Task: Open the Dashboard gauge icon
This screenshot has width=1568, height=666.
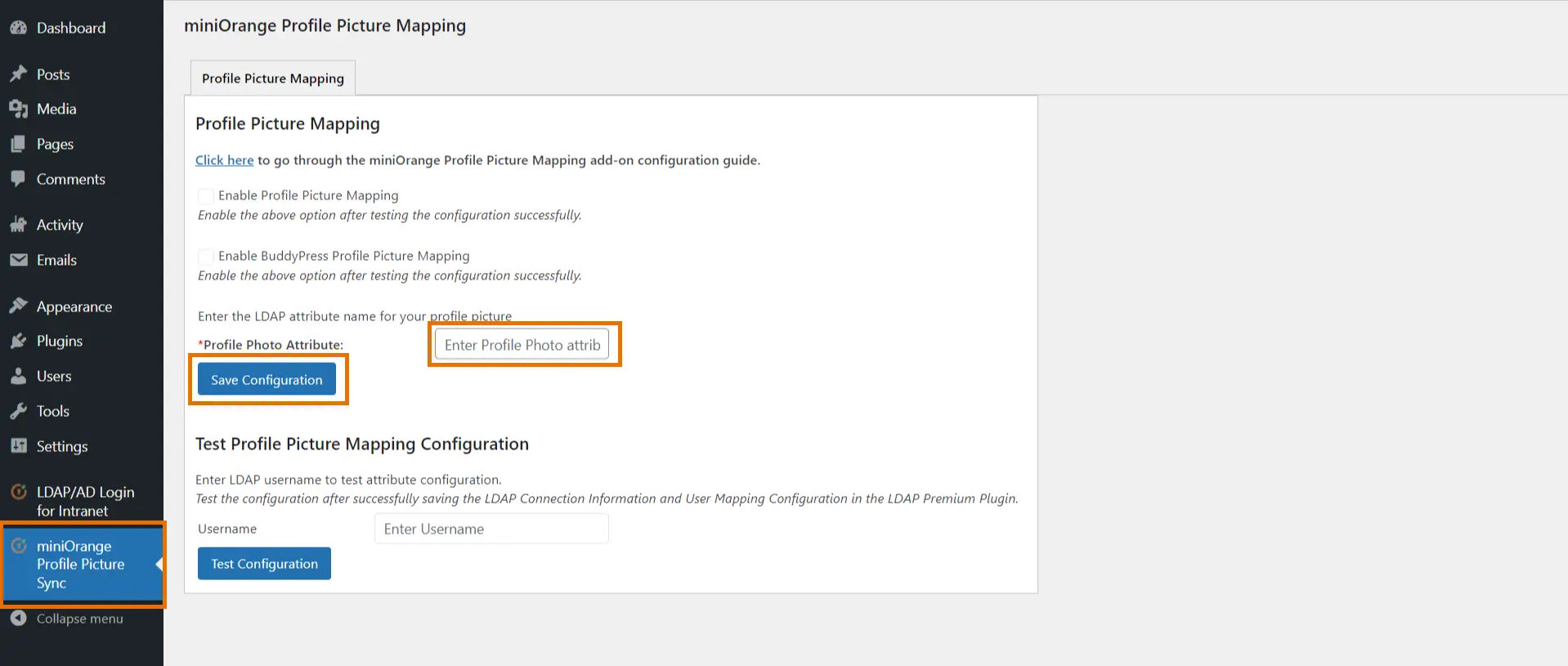Action: tap(19, 28)
